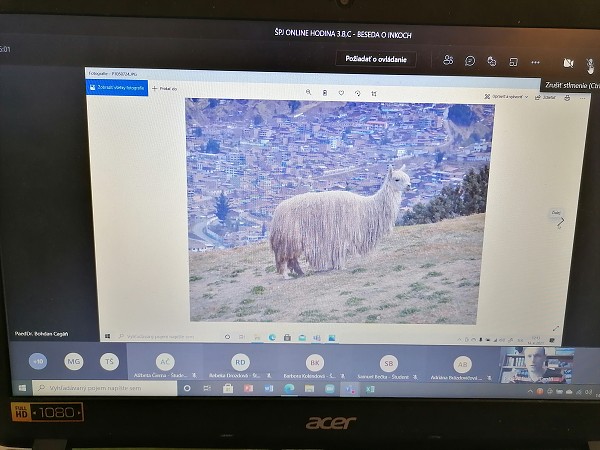Select the RD participant tile
The image size is (600, 450).
point(240,362)
